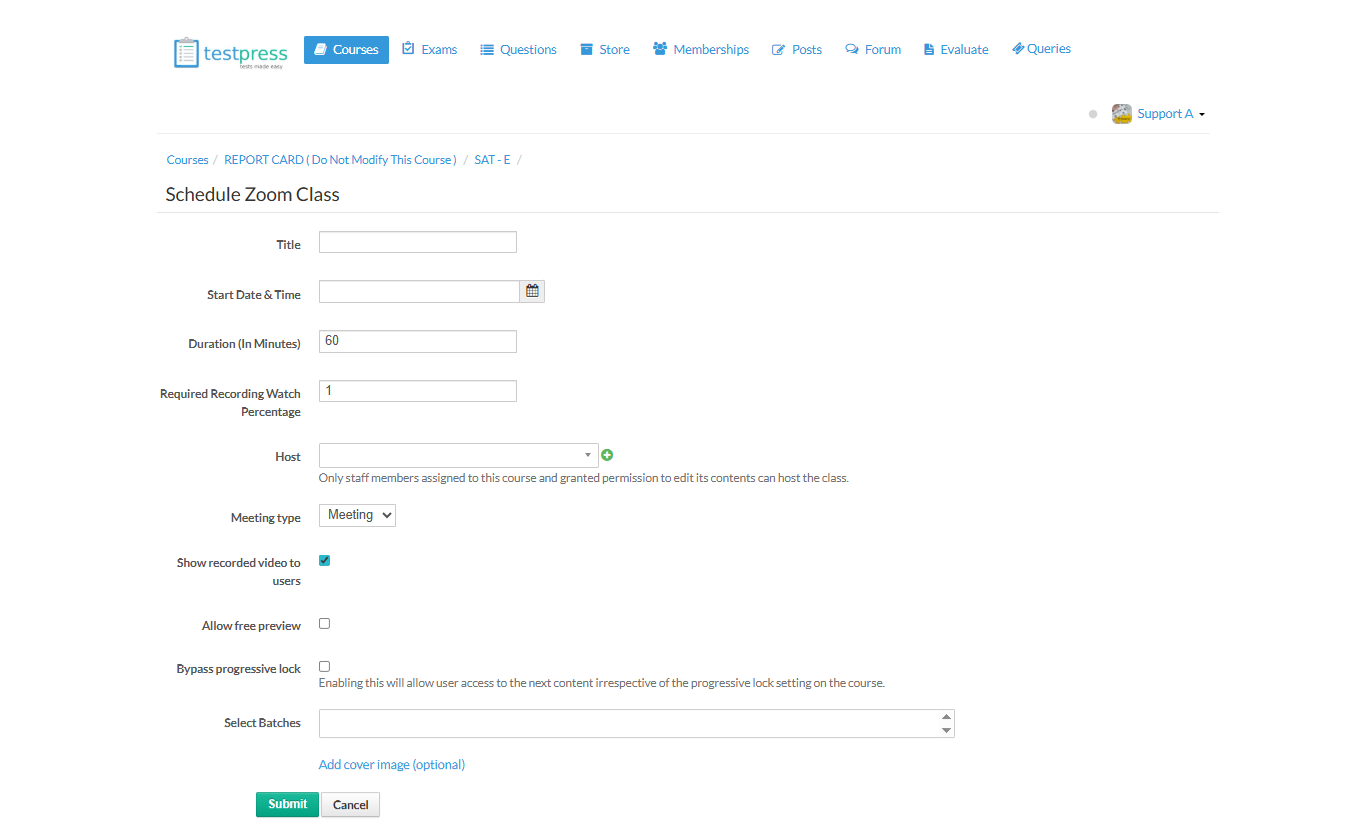
Task: Open the Memberships menu
Action: [701, 49]
